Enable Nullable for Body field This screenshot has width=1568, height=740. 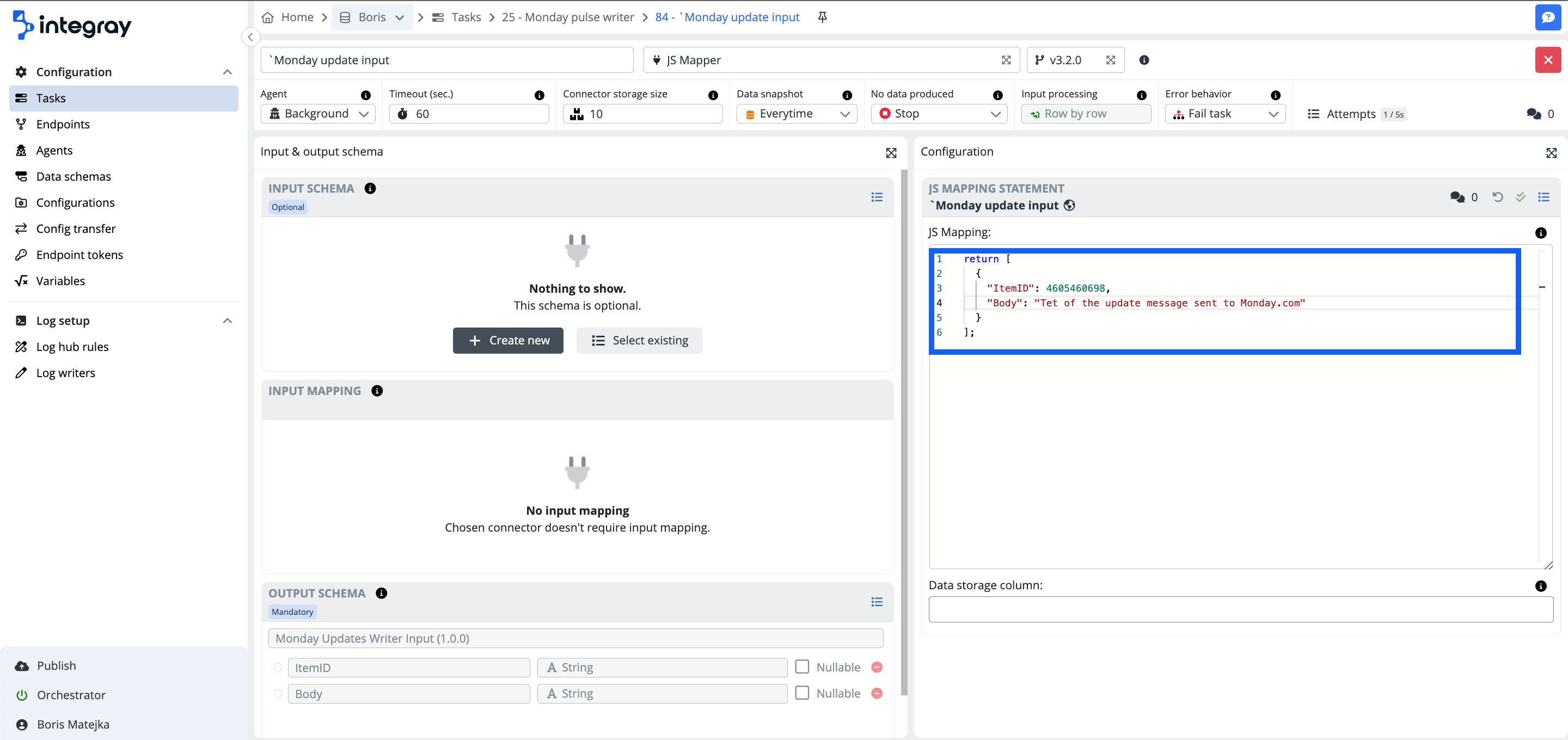803,693
